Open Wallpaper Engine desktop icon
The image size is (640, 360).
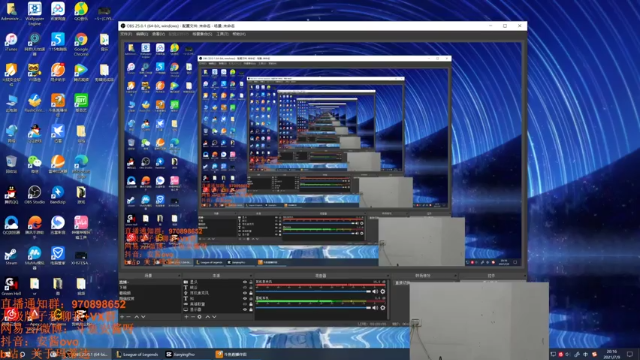coord(34,13)
